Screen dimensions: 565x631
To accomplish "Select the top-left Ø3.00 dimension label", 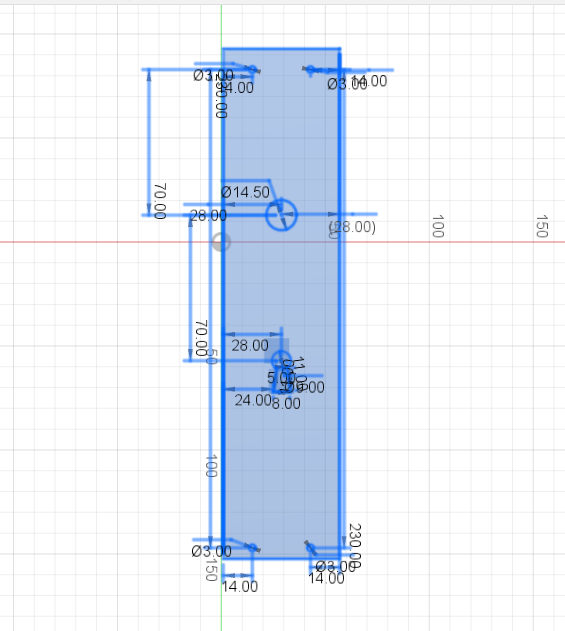I will point(213,75).
